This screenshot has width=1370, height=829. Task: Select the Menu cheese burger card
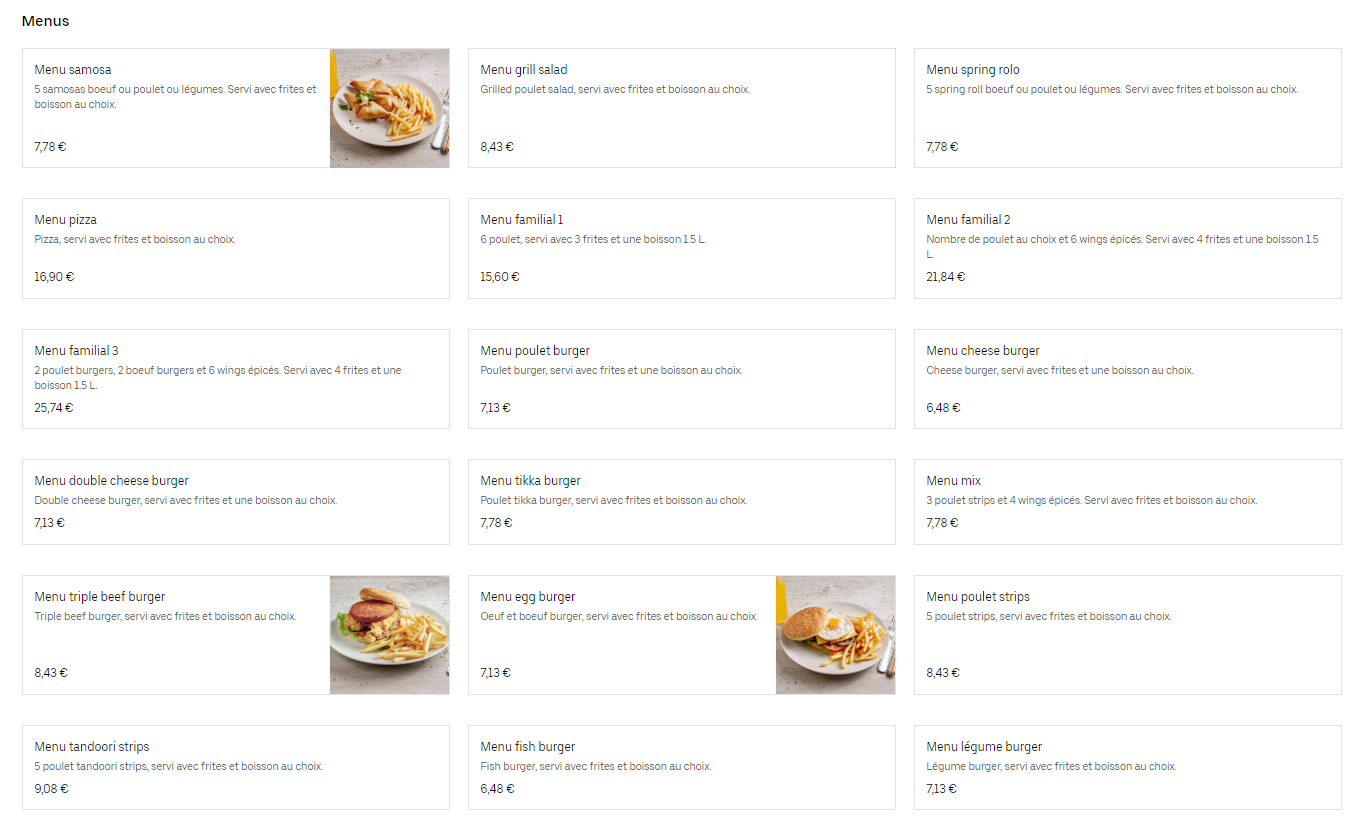(1127, 379)
